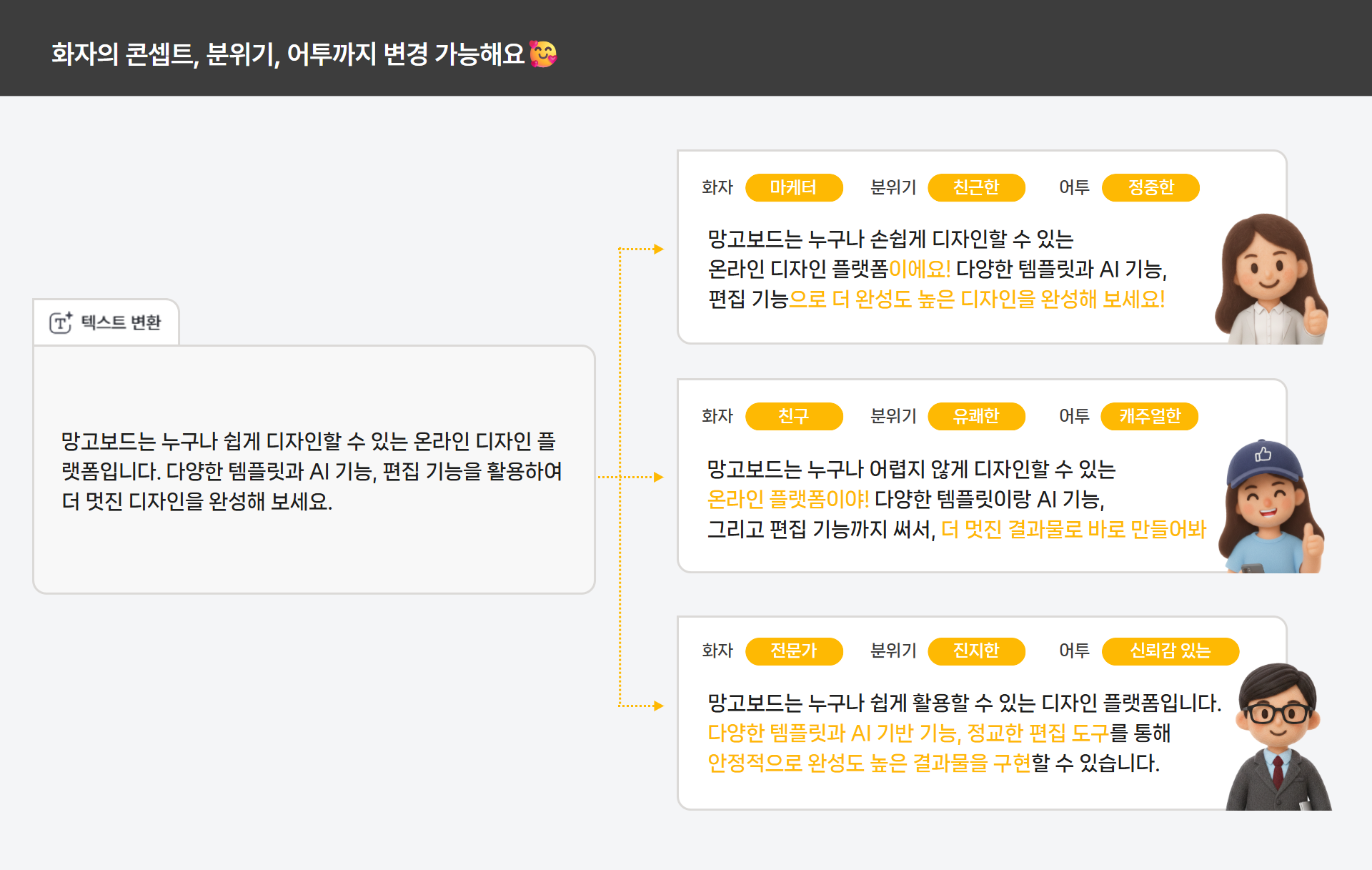Select the 진지한 mood tag
The image size is (1372, 870).
[976, 651]
